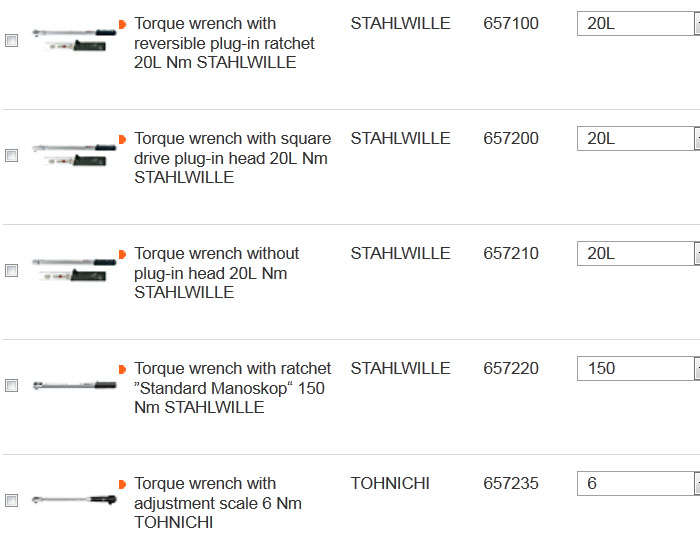Open the adjustment scale 6 Nm TOHNICHI link
This screenshot has width=700, height=550.
pos(218,503)
